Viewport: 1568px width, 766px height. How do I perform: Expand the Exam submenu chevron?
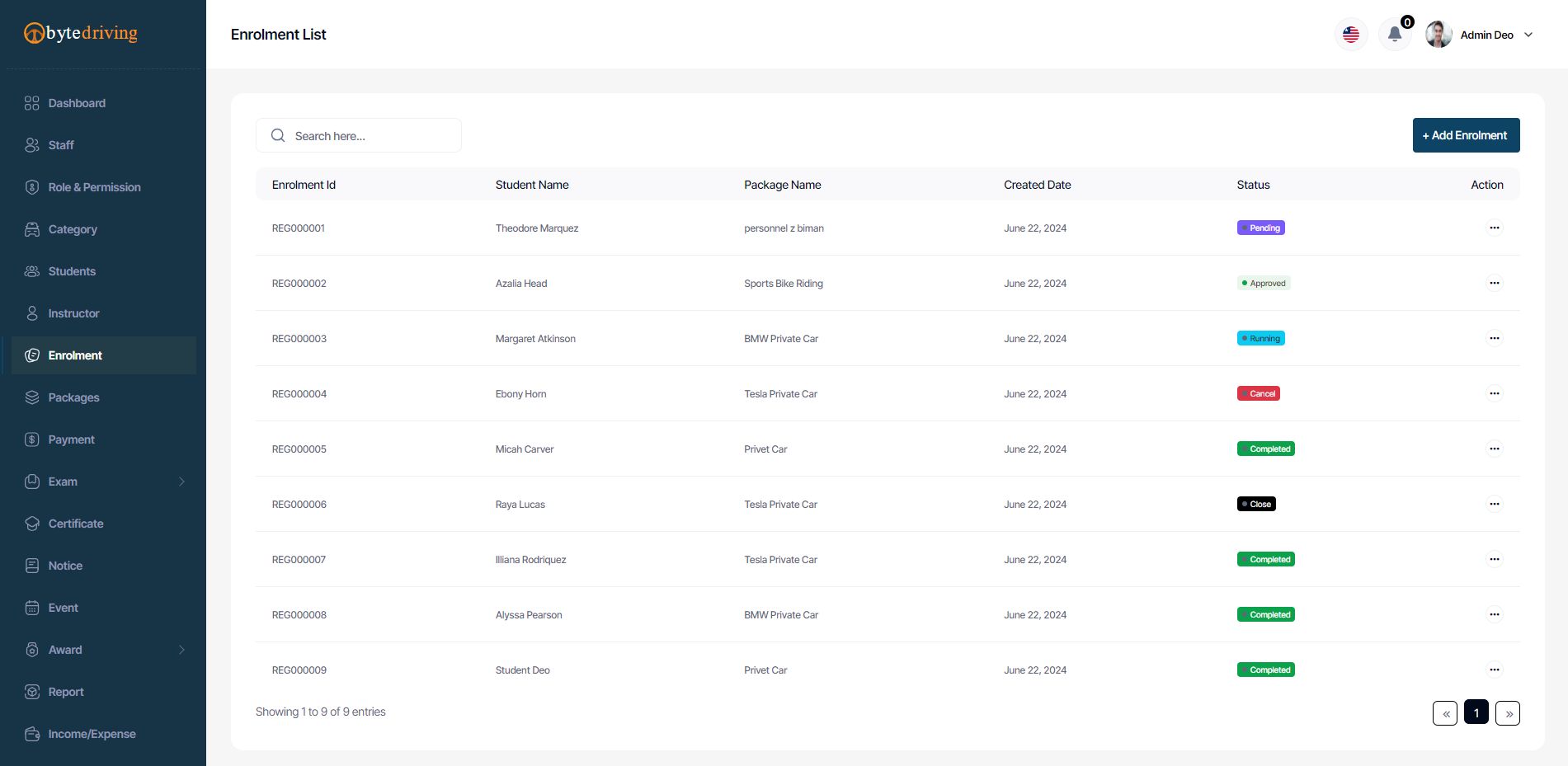181,482
